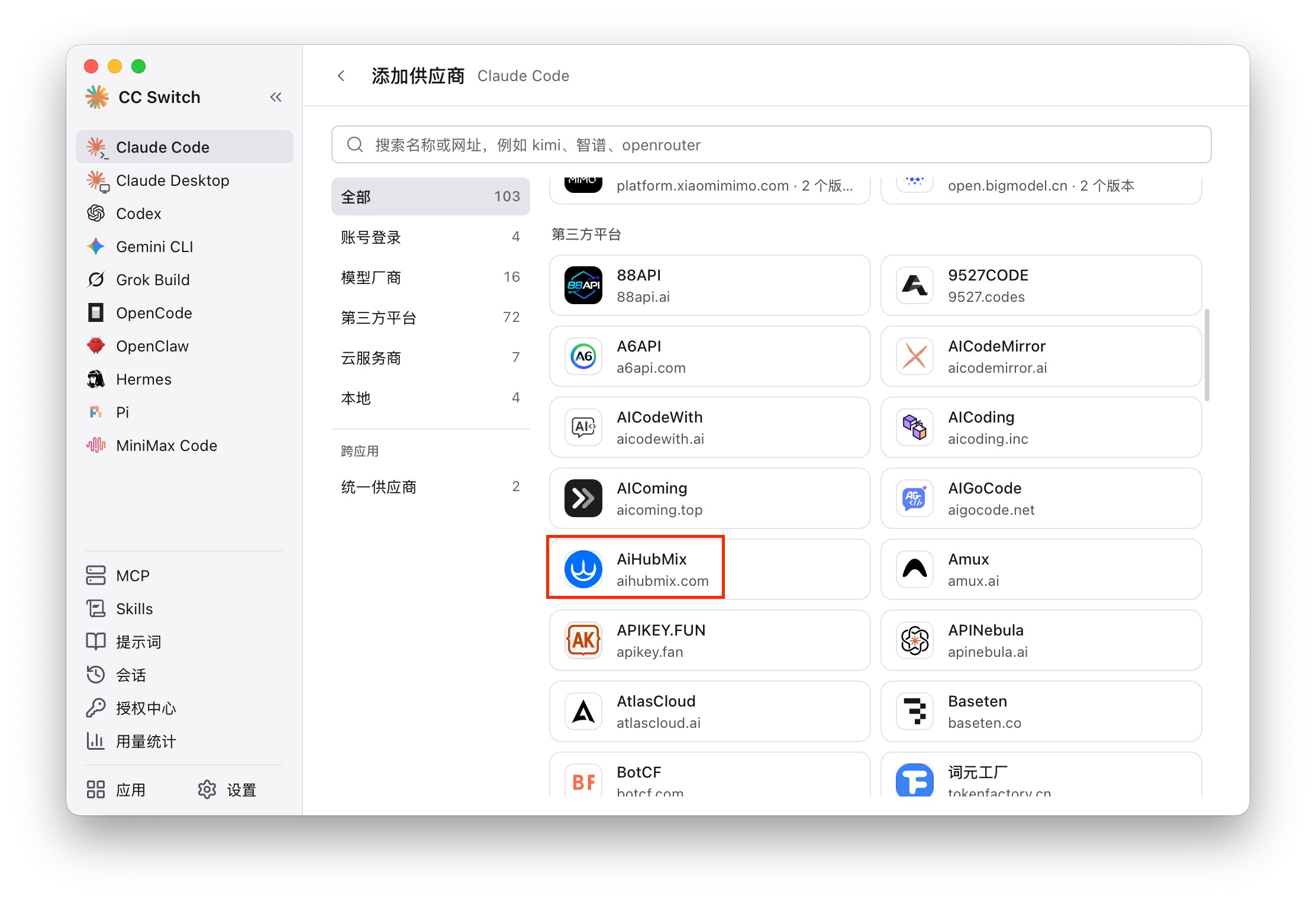Filter by 模型厂商 category
The width and height of the screenshot is (1316, 903).
pyautogui.click(x=430, y=278)
